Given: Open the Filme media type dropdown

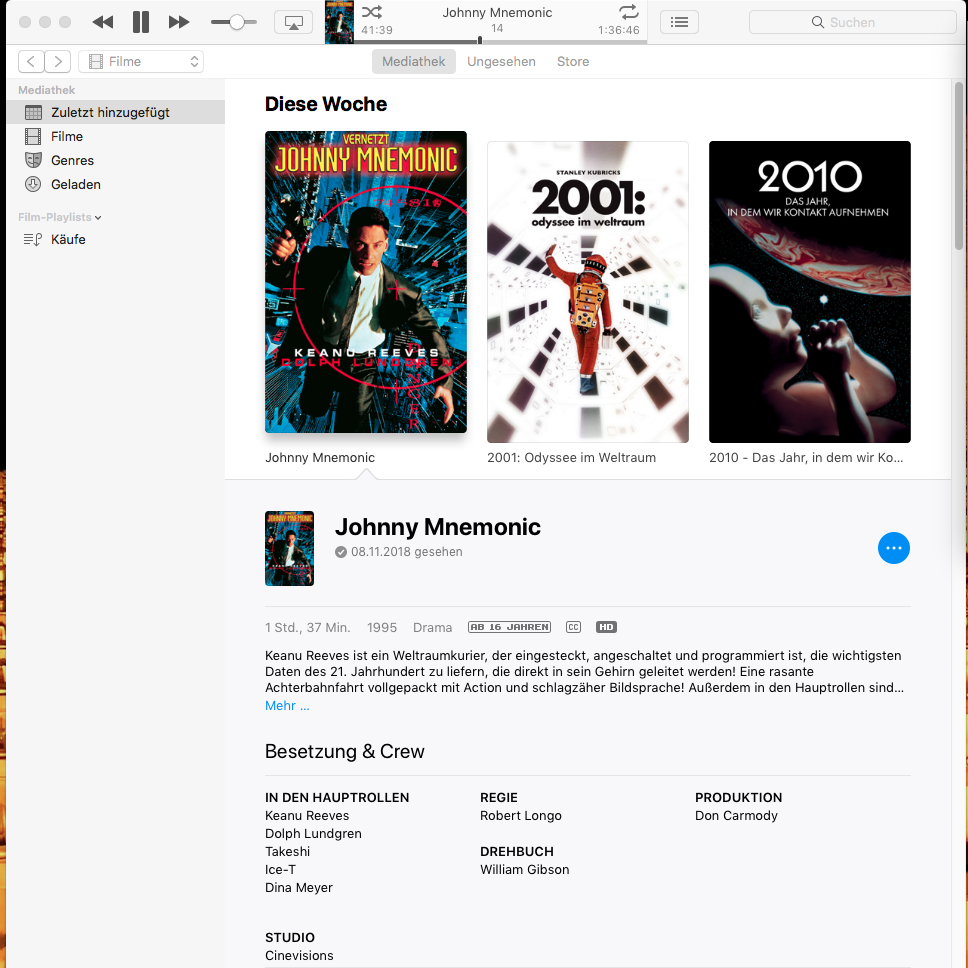Looking at the screenshot, I should coord(141,62).
